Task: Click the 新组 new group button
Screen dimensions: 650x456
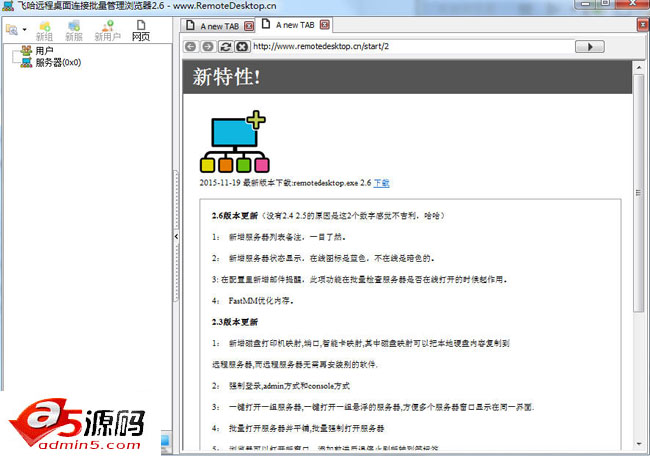Action: click(x=44, y=31)
